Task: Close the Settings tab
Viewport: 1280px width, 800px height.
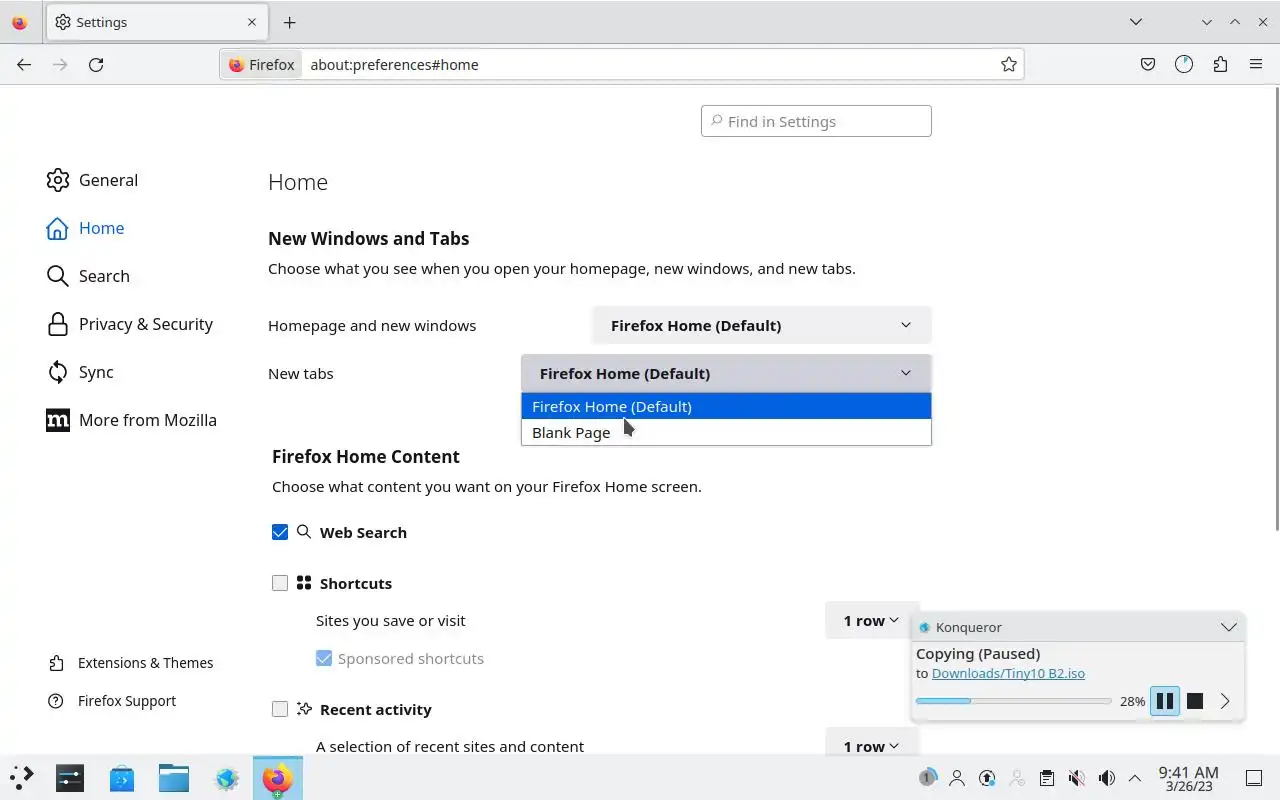Action: point(252,22)
